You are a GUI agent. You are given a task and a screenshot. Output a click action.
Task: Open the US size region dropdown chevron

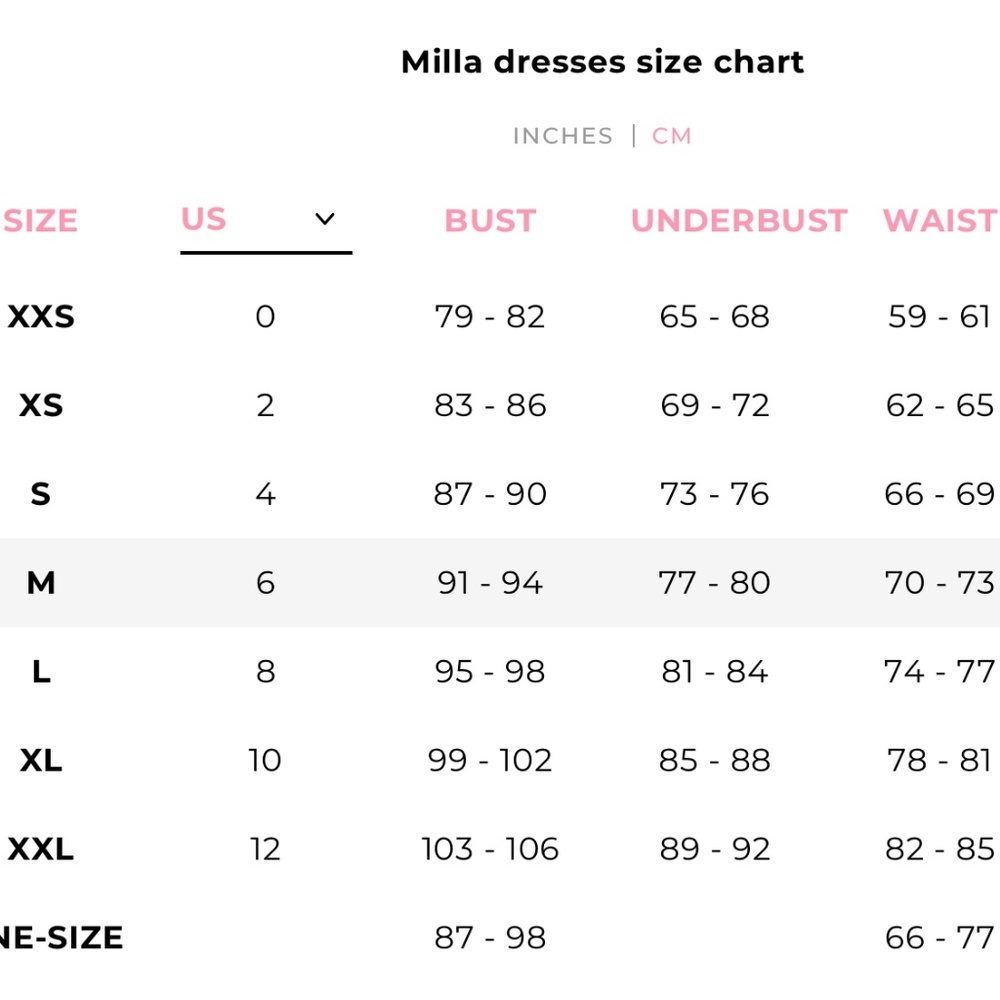coord(325,219)
